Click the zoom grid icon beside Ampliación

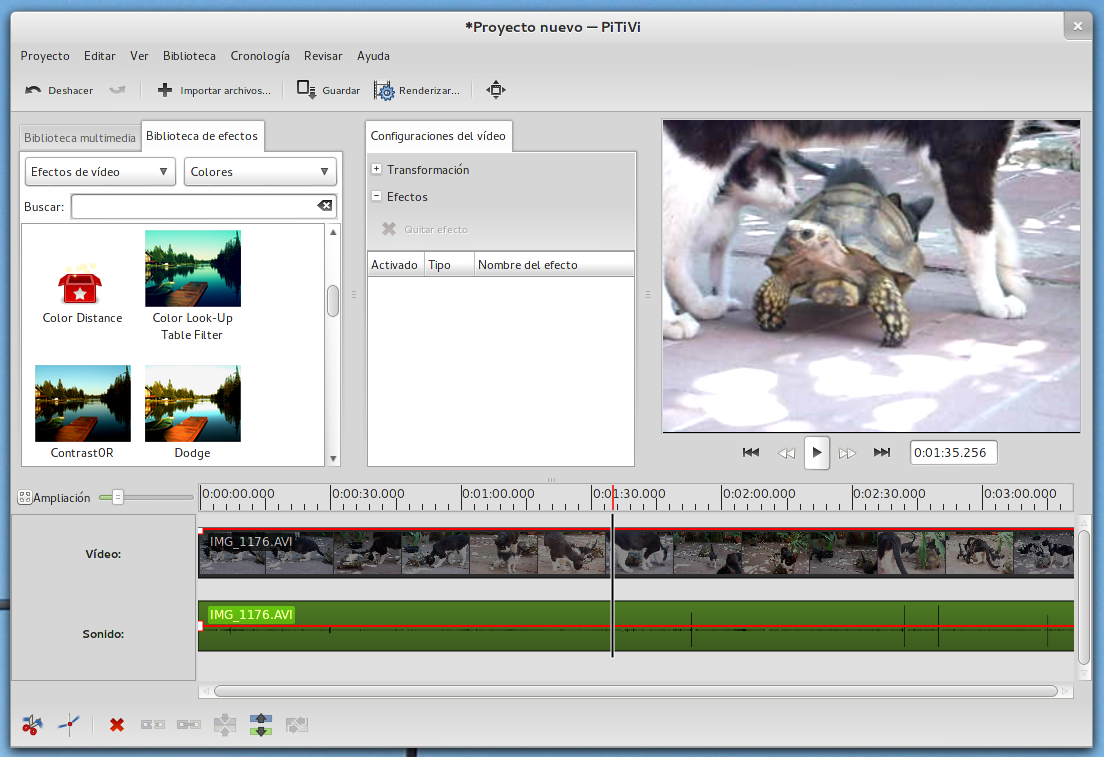25,497
